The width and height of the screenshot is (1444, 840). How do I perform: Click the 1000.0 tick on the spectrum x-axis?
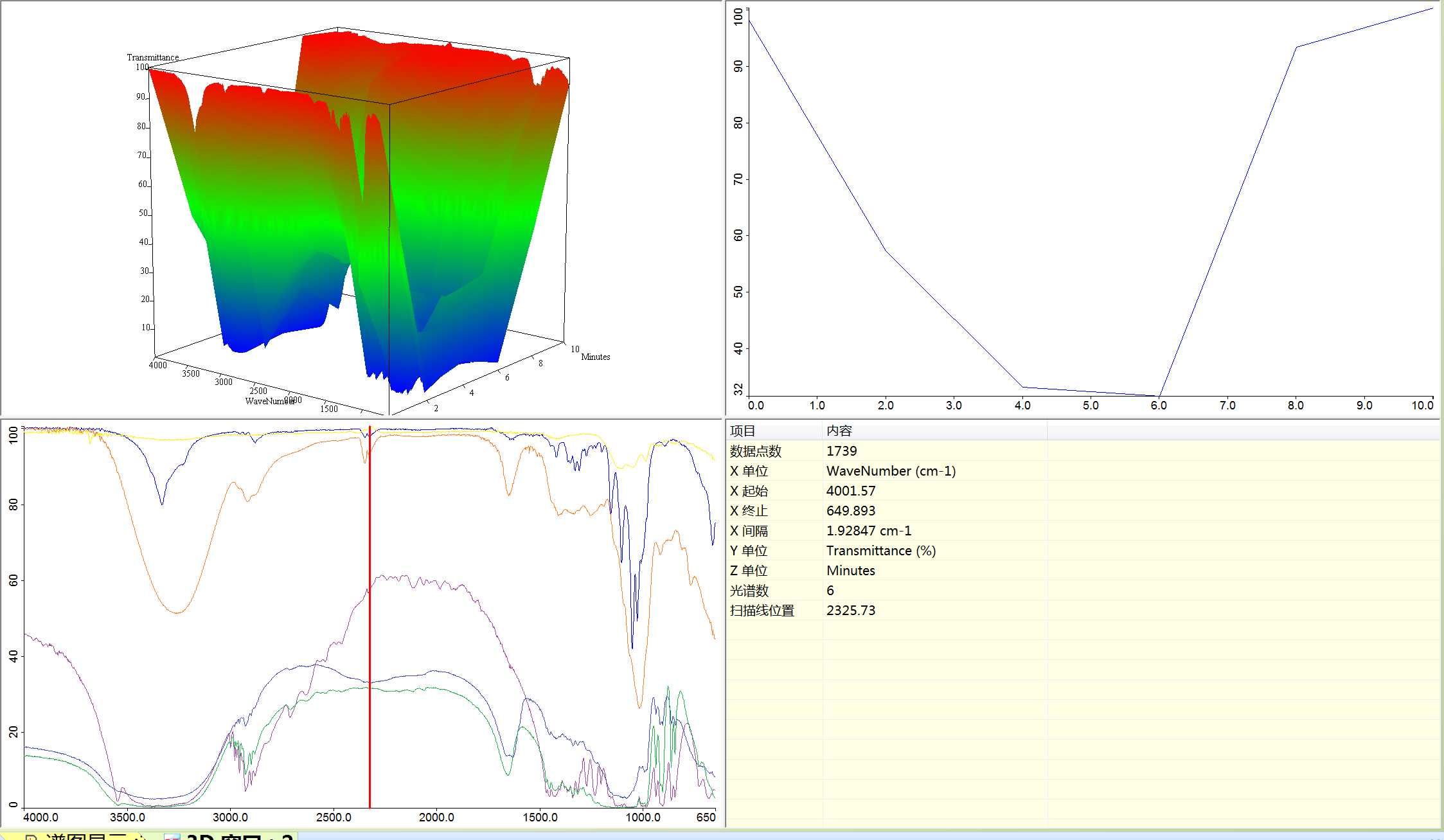[x=643, y=818]
